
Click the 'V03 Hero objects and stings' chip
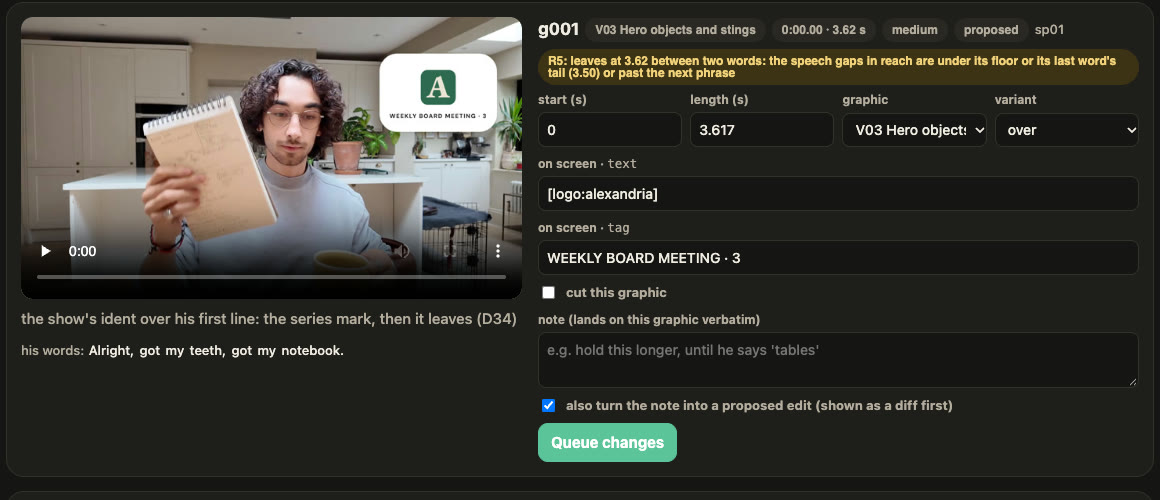[675, 30]
